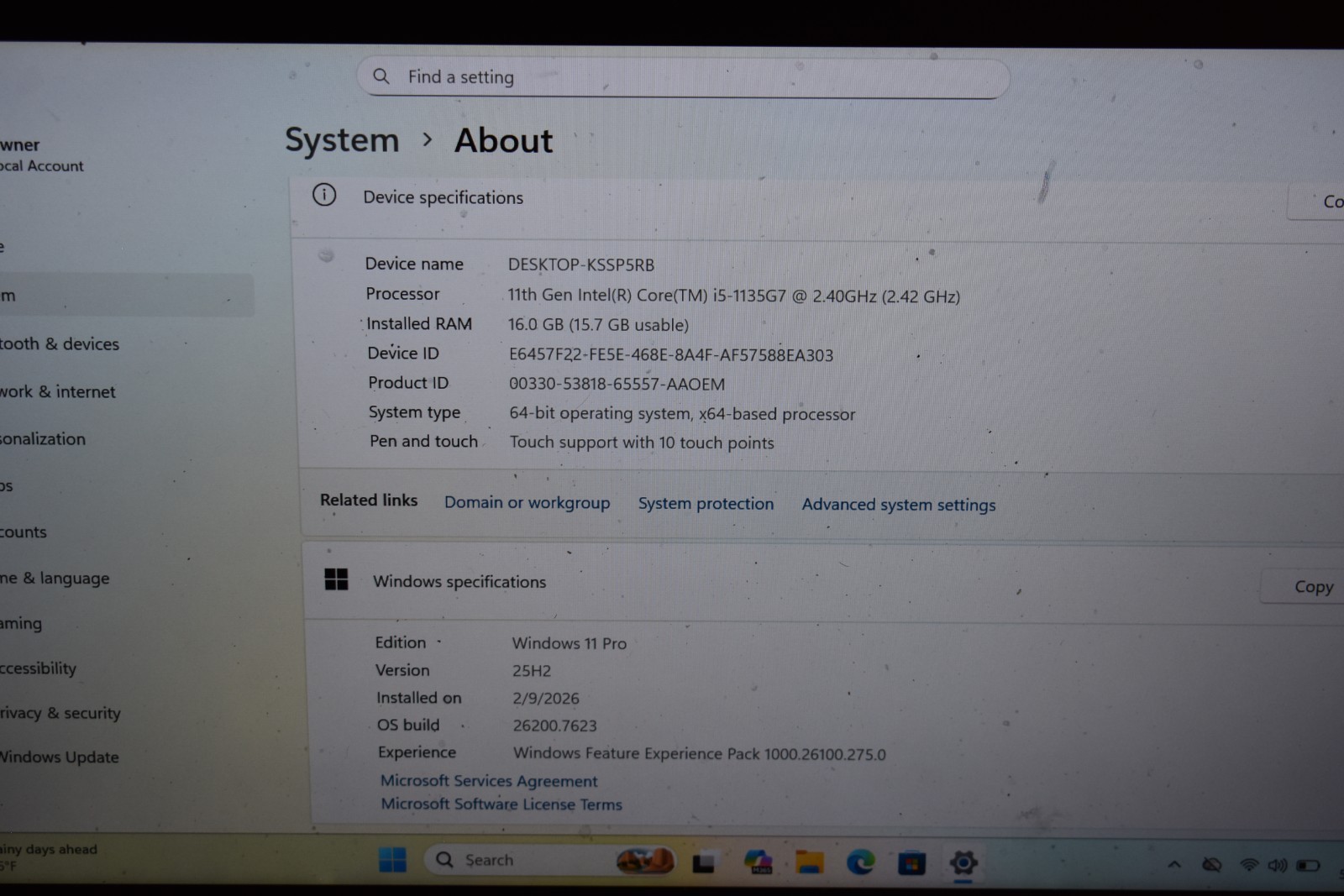The height and width of the screenshot is (896, 1344).
Task: Open Accounts settings
Action: 24,532
